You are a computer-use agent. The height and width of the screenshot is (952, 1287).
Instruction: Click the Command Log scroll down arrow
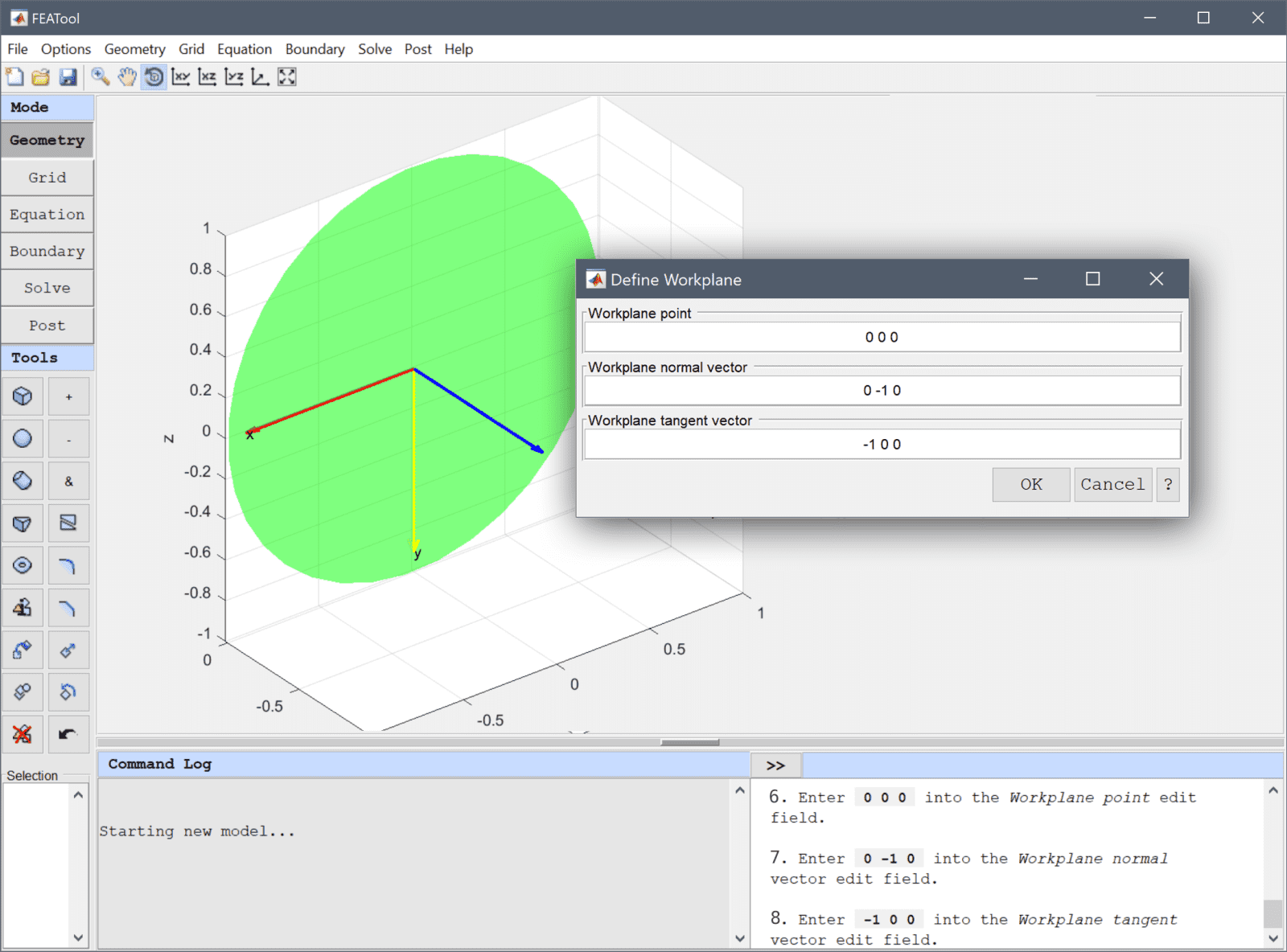pyautogui.click(x=740, y=938)
